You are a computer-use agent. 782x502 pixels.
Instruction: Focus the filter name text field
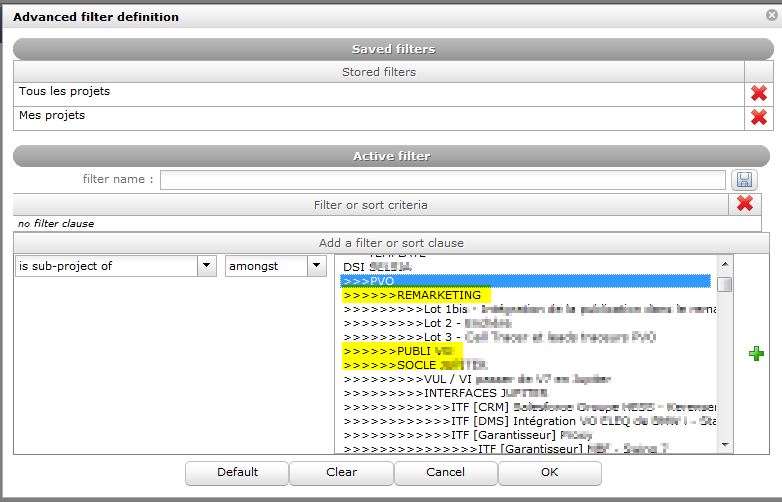[442, 180]
